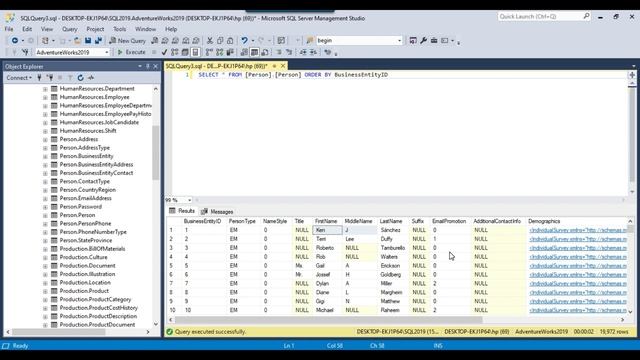The height and width of the screenshot is (360, 640).
Task: Open the Tools menu
Action: click(x=120, y=29)
